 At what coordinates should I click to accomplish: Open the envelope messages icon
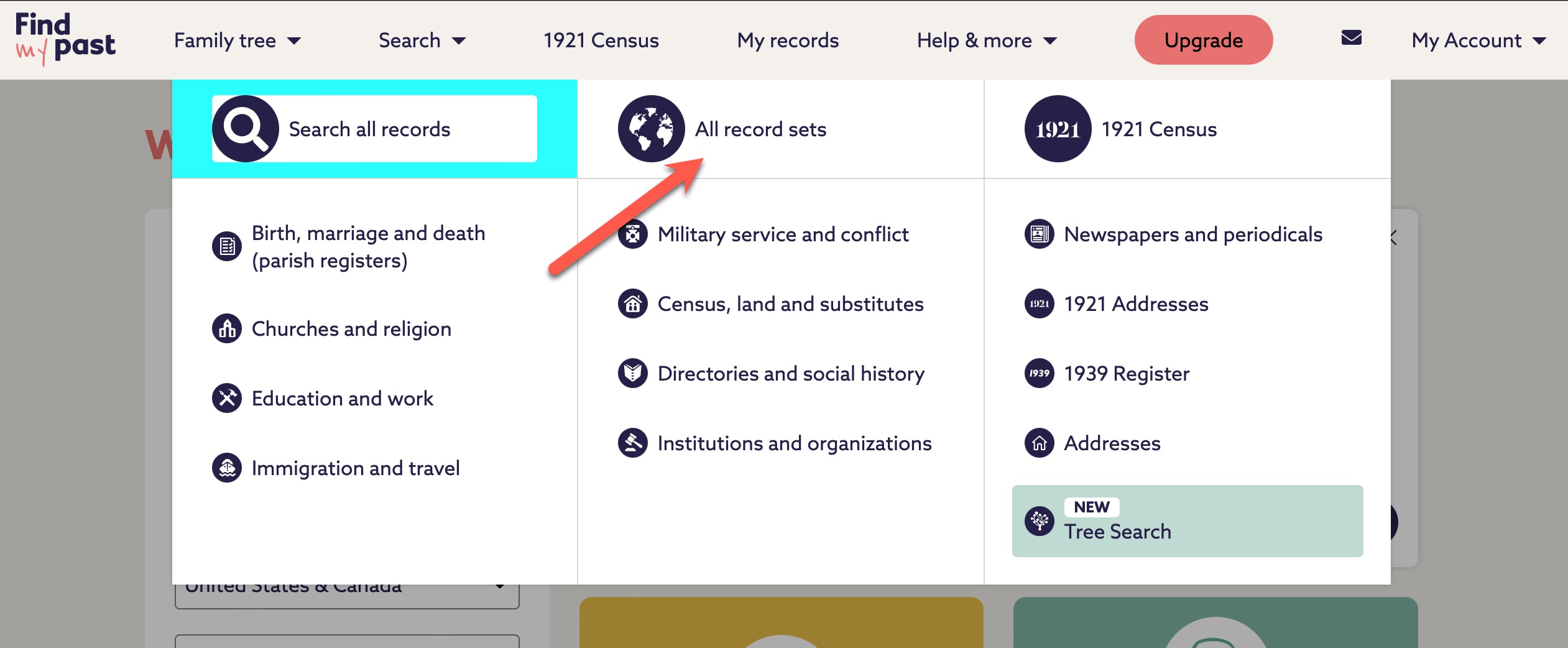[x=1350, y=39]
